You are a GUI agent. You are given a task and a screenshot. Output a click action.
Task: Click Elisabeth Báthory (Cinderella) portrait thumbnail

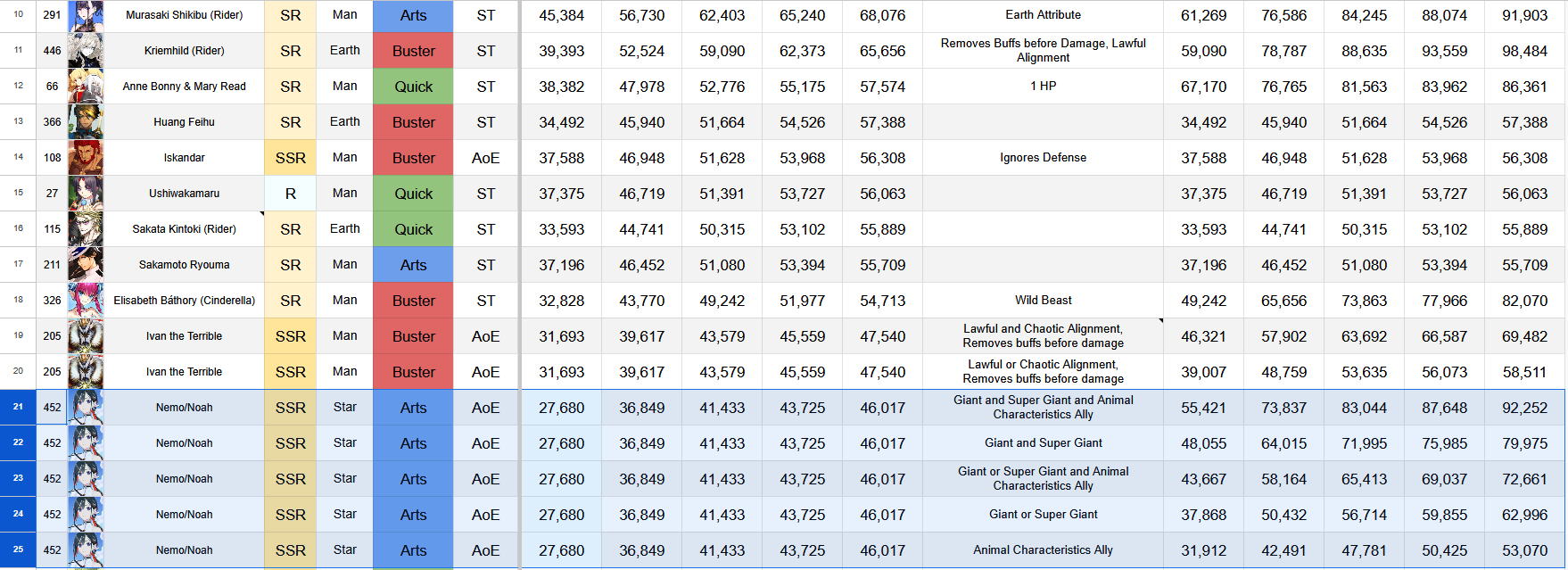point(86,301)
